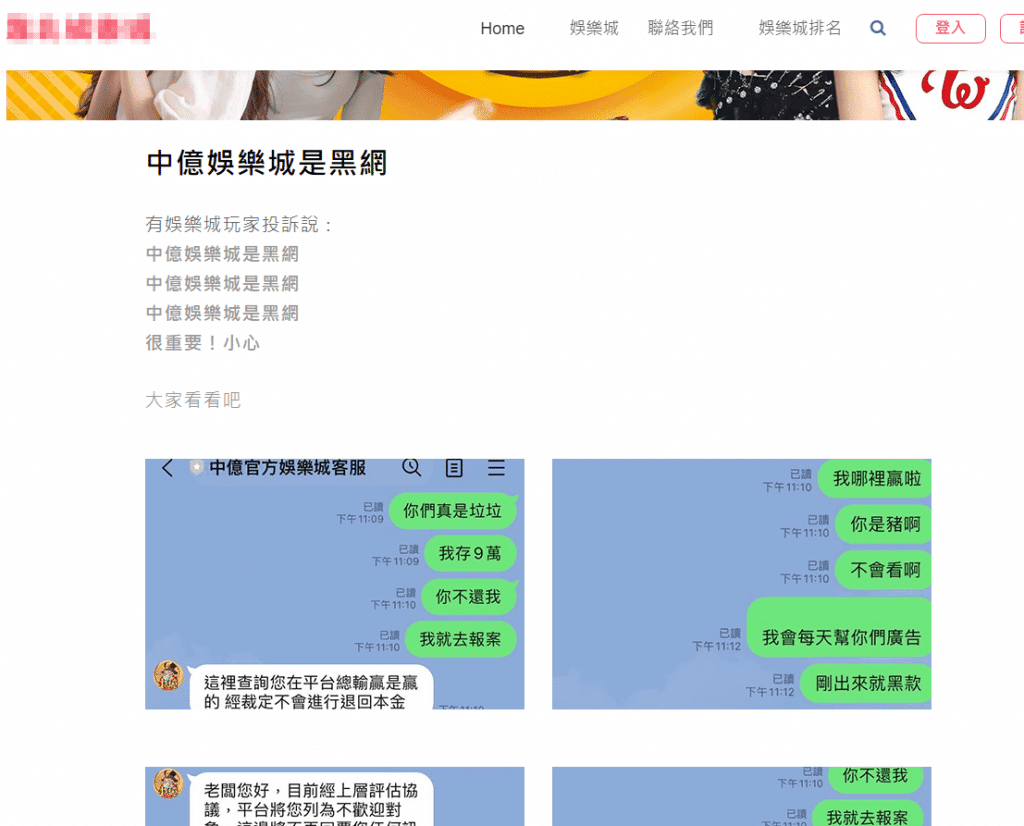Click the customer service avatar beside 這裡查詢
1024x826 pixels.
[168, 676]
